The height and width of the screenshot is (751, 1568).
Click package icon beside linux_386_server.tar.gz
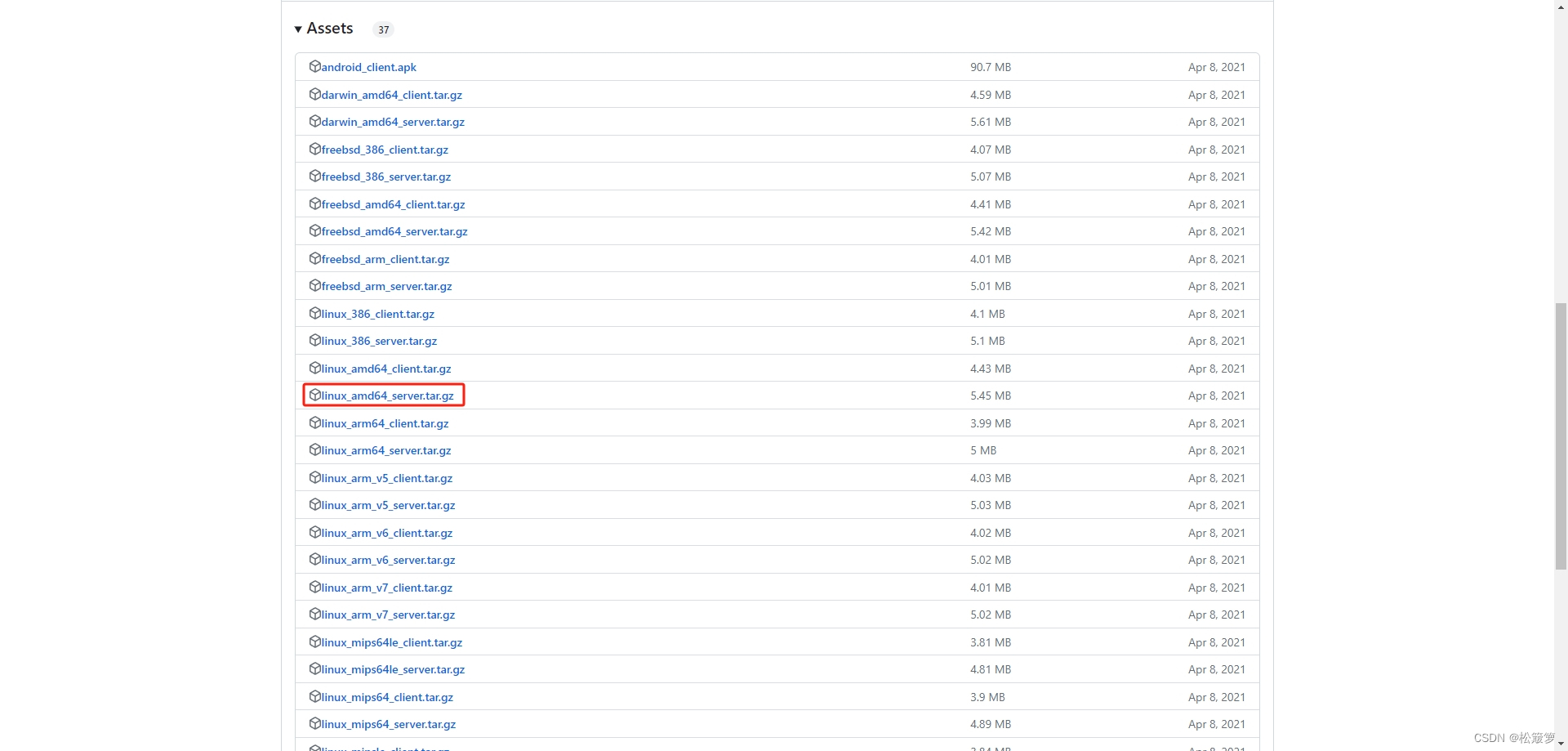314,340
